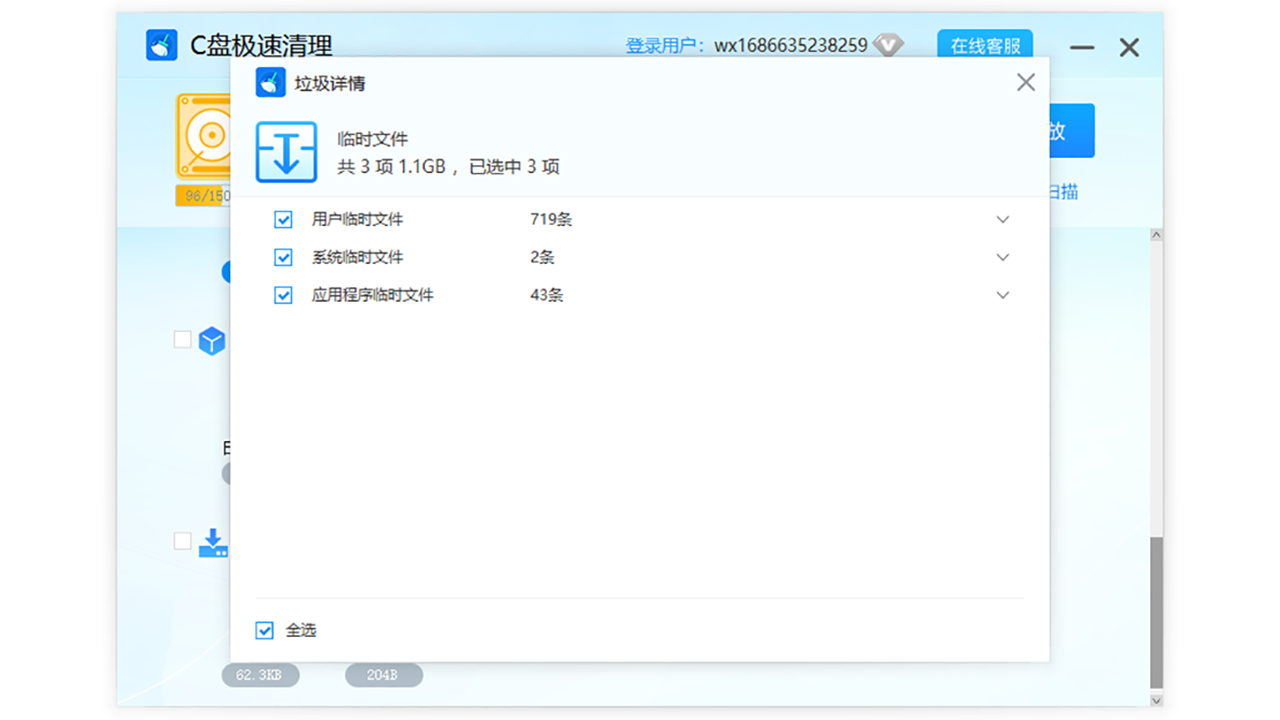Screen dimensions: 1280x720
Task: Uncheck 用户临时文件
Action: [x=283, y=219]
